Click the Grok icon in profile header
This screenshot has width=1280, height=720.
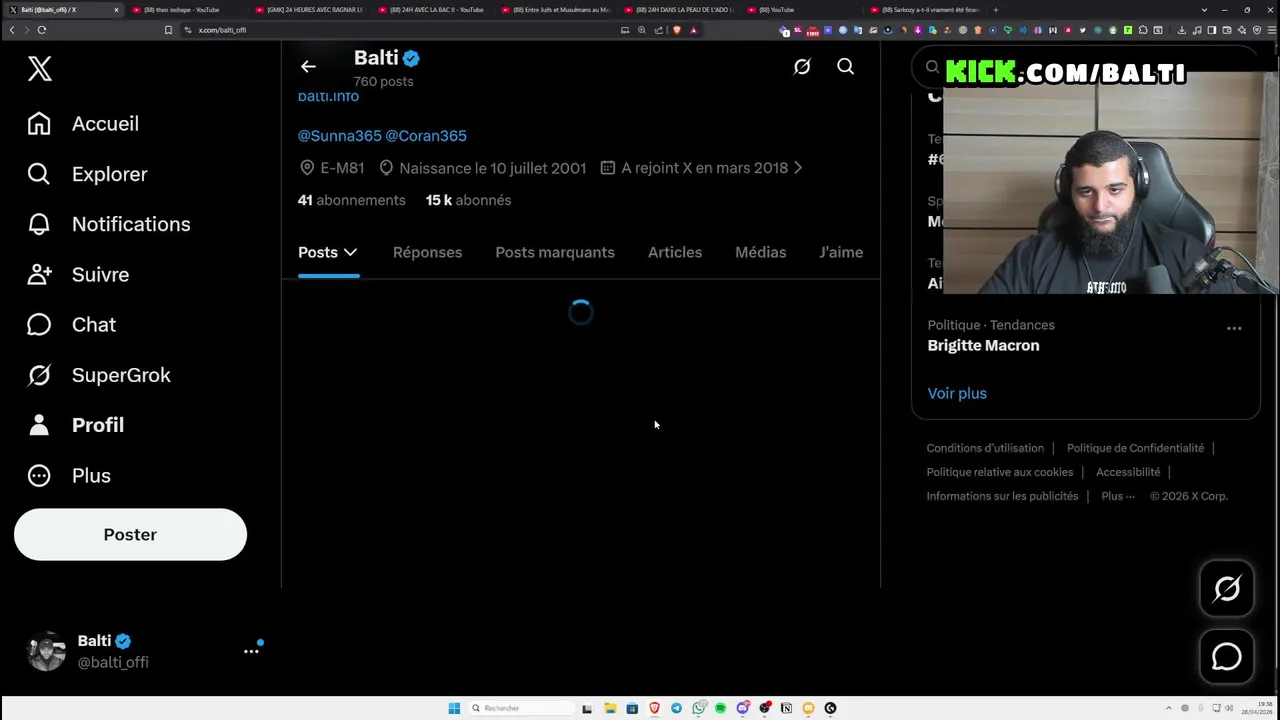tap(802, 67)
